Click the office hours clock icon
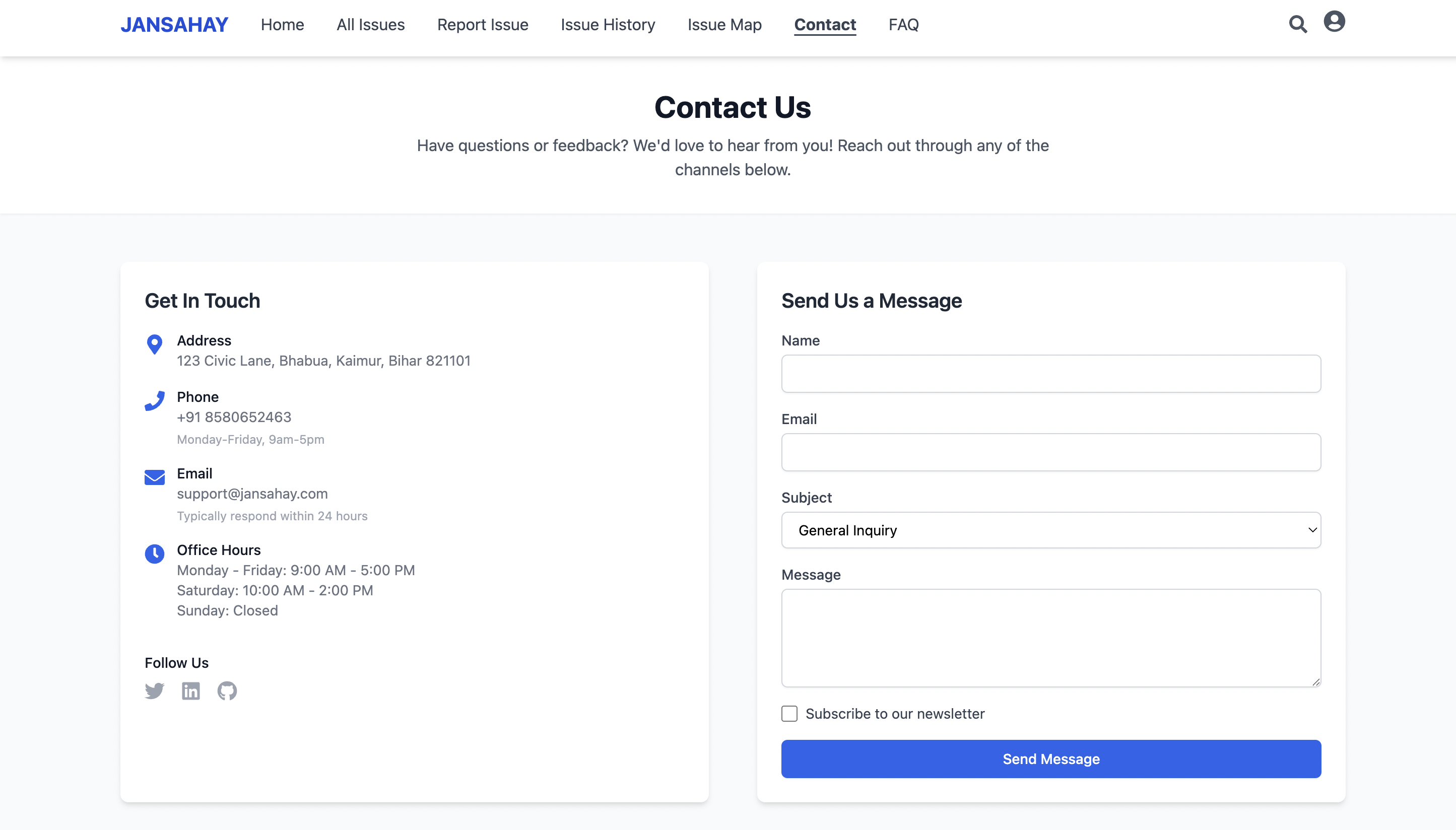This screenshot has width=1456, height=830. [154, 554]
